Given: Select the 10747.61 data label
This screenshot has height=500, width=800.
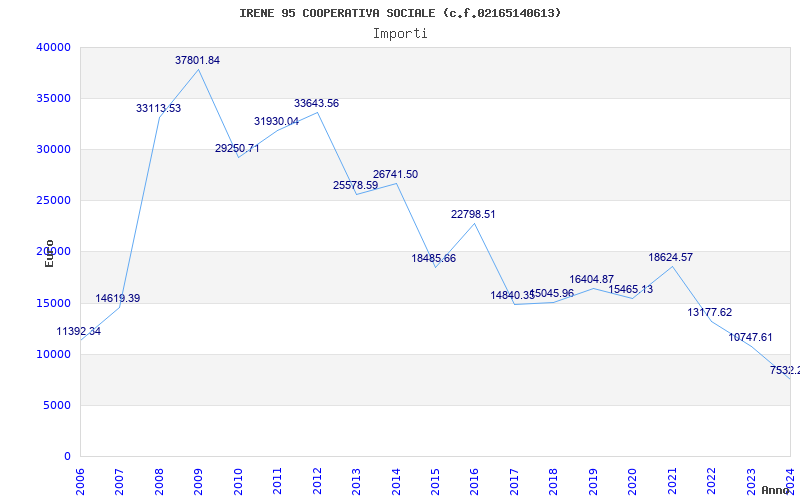Looking at the screenshot, I should 751,338.
